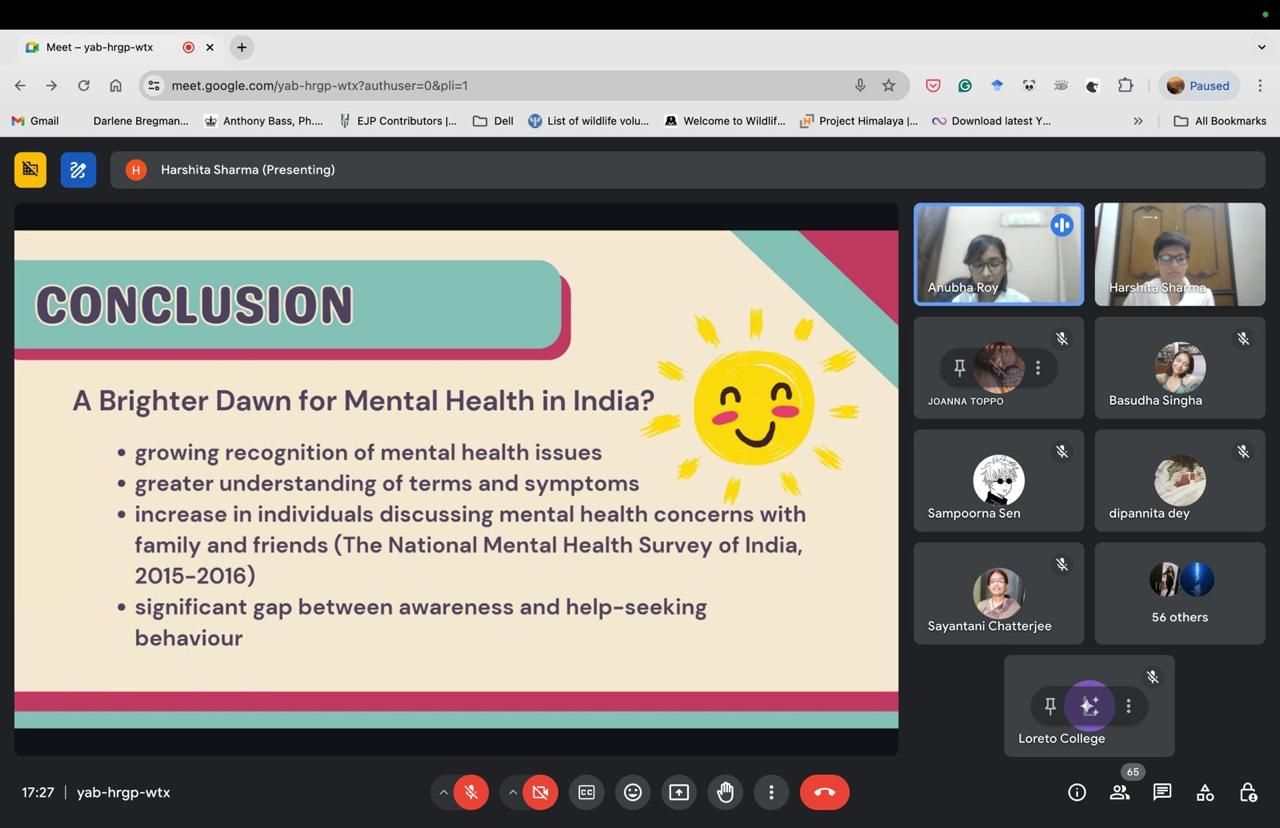Click the 56 others participant tile
The image size is (1280, 828).
tap(1179, 593)
